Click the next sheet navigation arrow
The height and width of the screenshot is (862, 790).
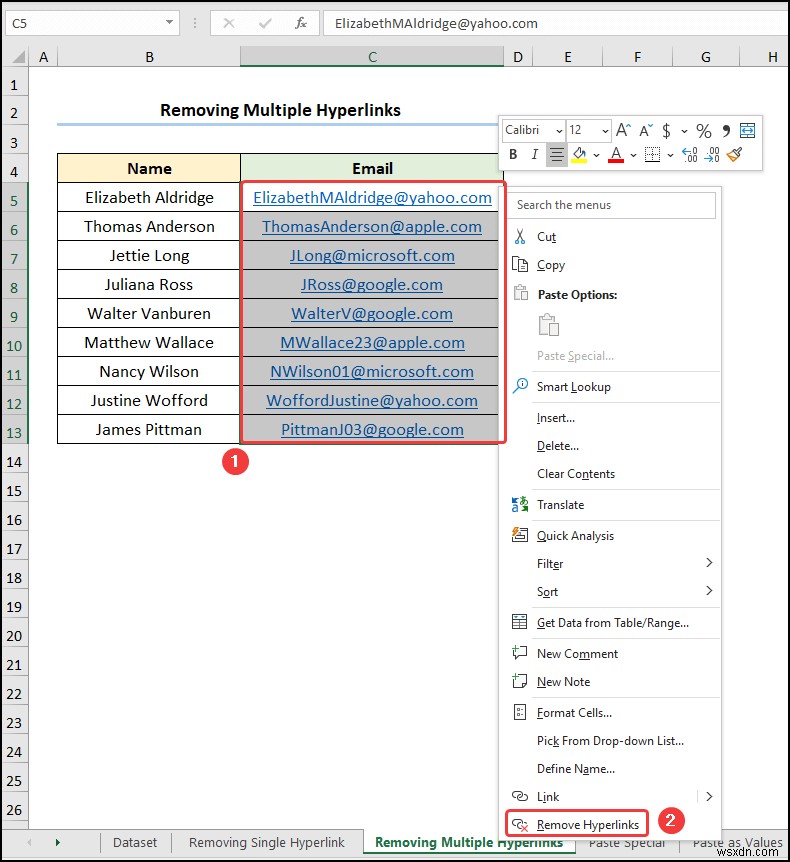click(x=57, y=842)
